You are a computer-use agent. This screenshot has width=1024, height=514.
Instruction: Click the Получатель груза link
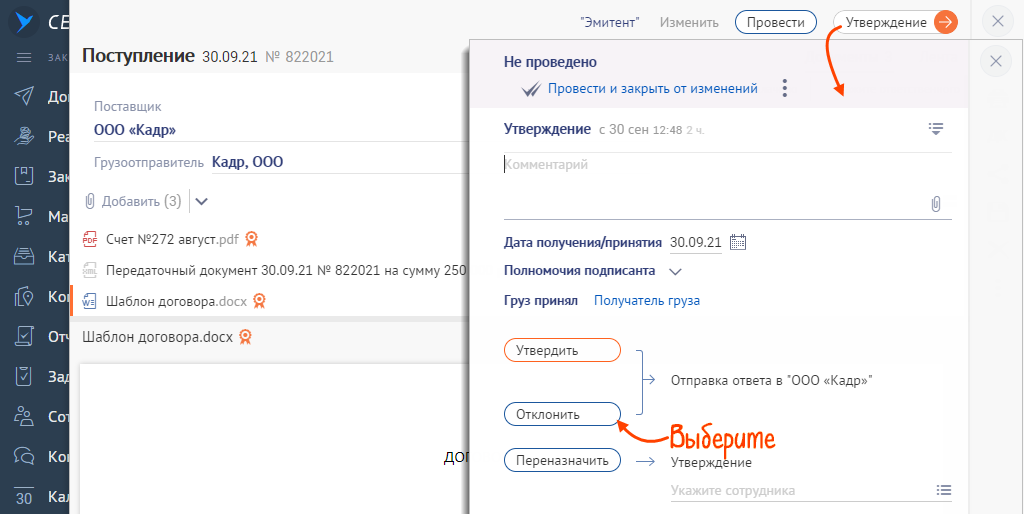[647, 300]
